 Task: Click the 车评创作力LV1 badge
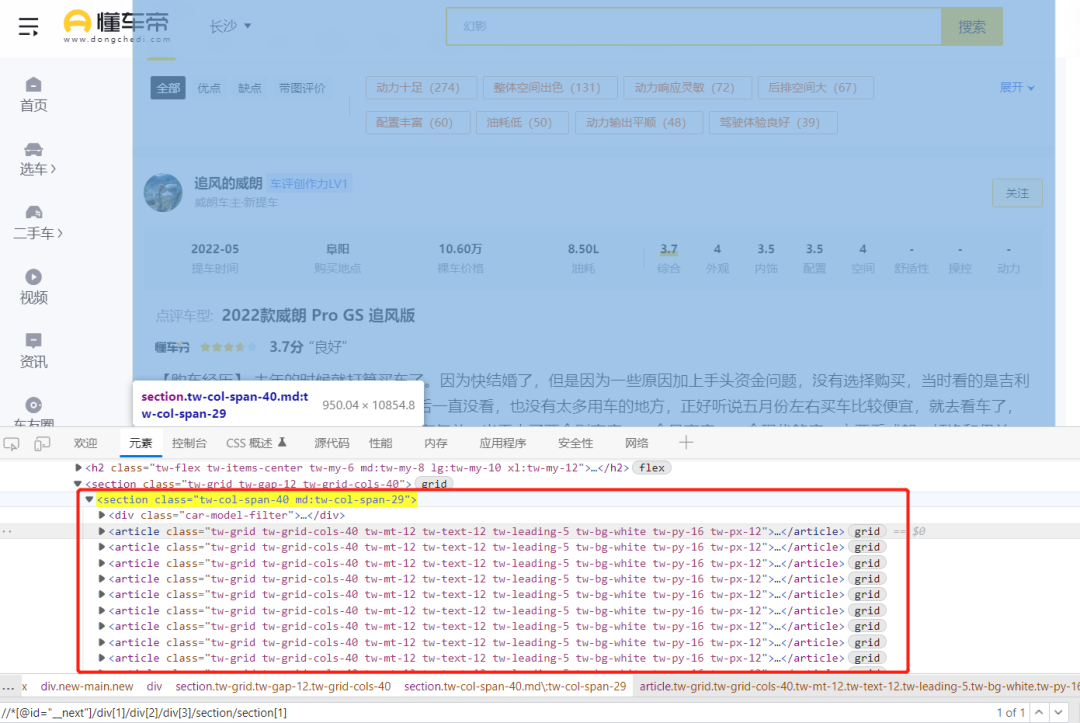tap(309, 184)
